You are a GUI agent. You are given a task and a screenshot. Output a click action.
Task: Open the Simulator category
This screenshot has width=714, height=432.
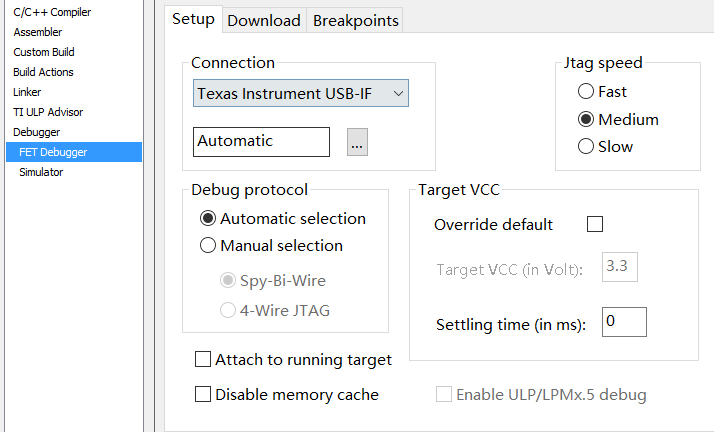click(41, 172)
